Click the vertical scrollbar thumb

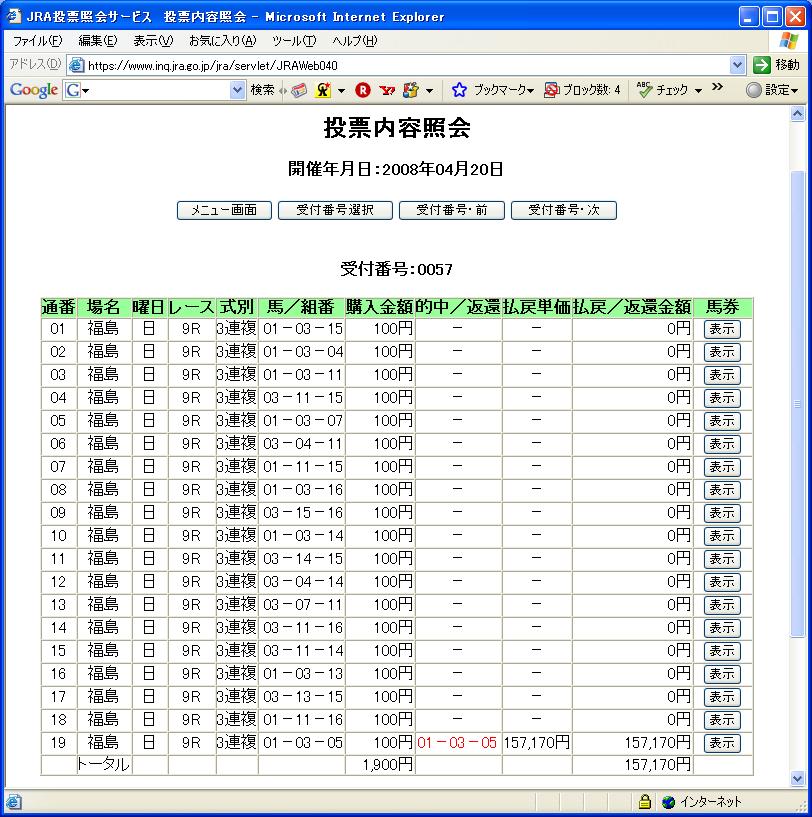click(797, 404)
